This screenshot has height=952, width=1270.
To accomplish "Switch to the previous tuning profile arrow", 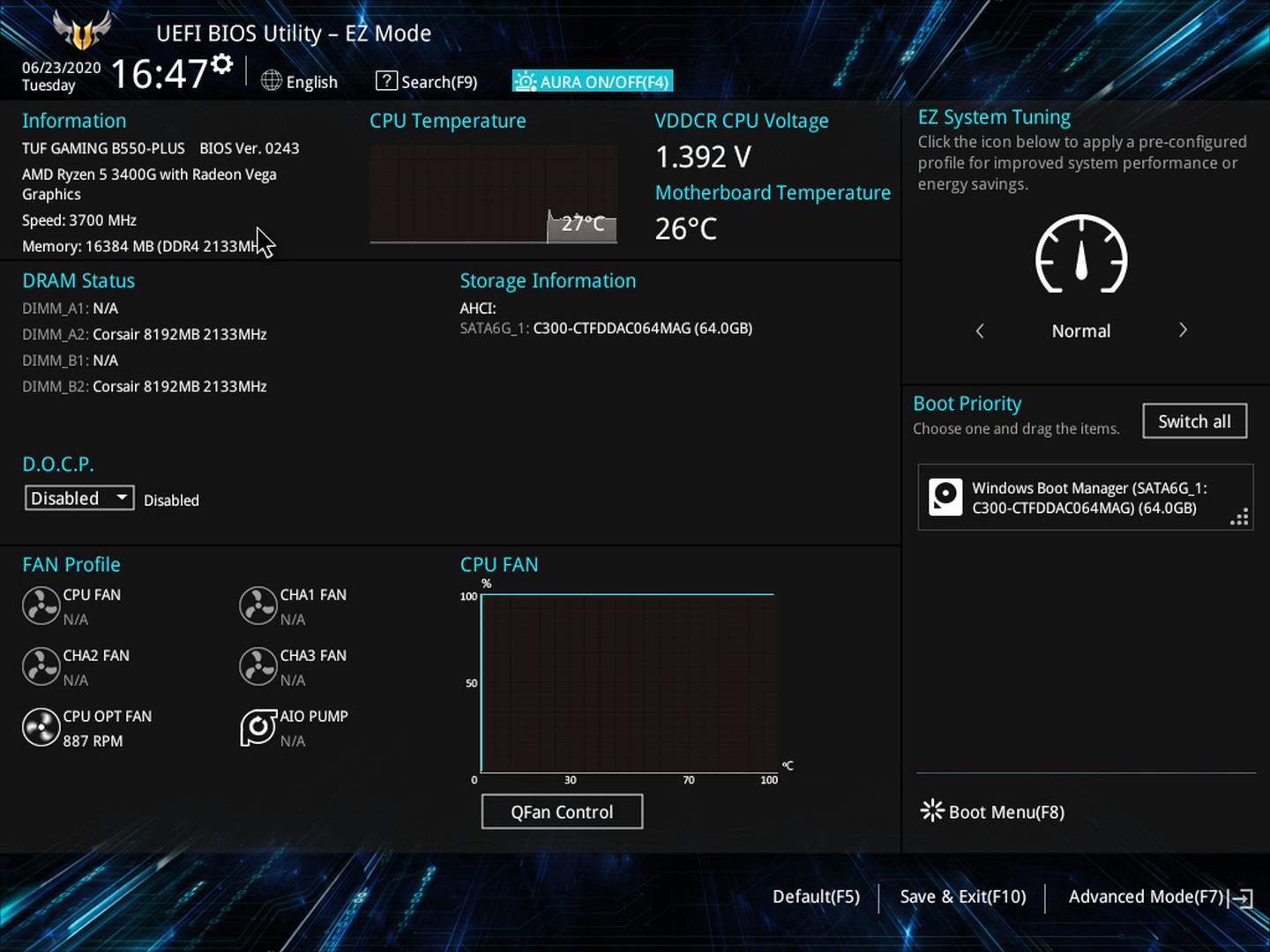I will tap(980, 331).
